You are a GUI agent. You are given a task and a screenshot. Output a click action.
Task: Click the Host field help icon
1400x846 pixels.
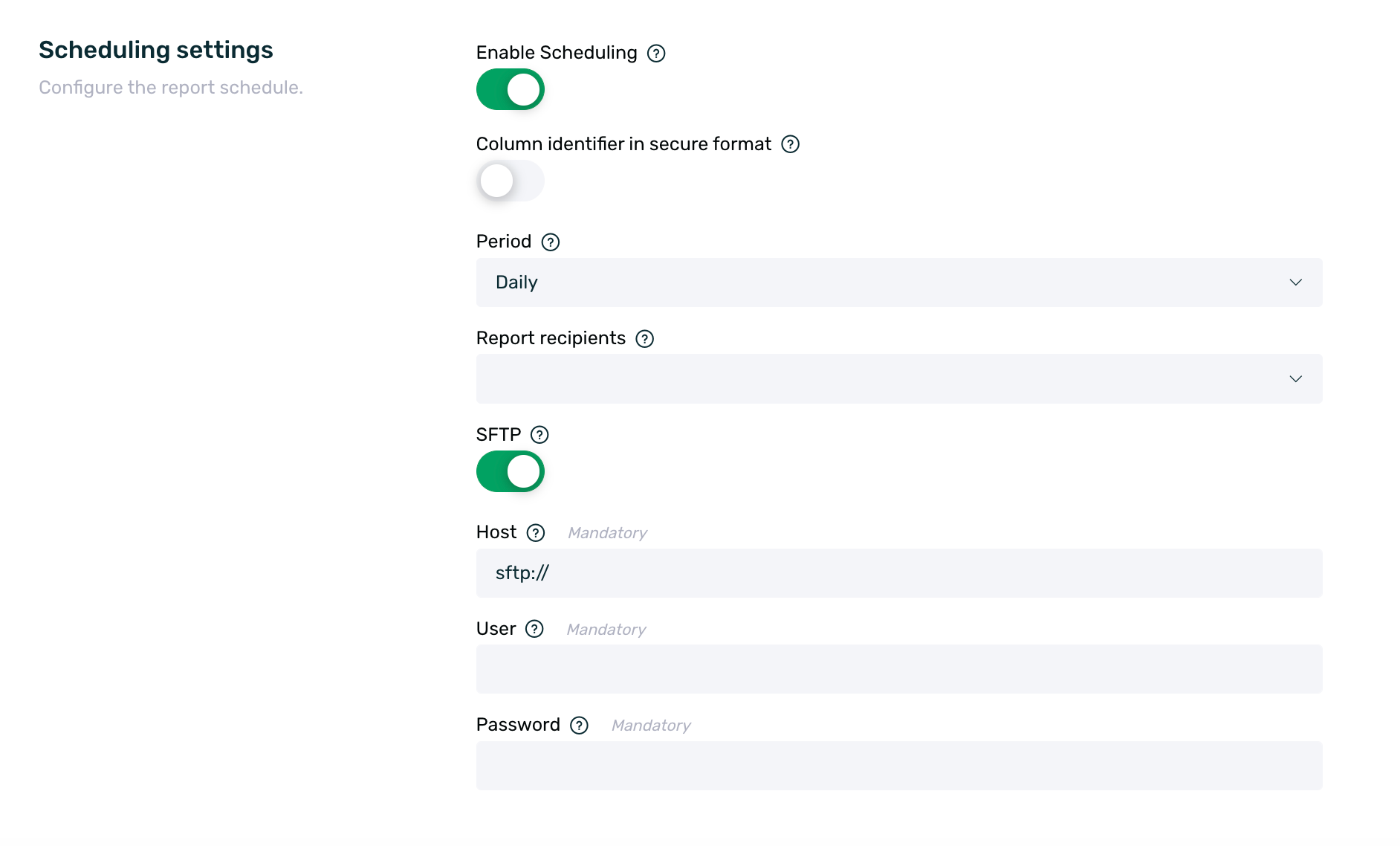point(536,533)
